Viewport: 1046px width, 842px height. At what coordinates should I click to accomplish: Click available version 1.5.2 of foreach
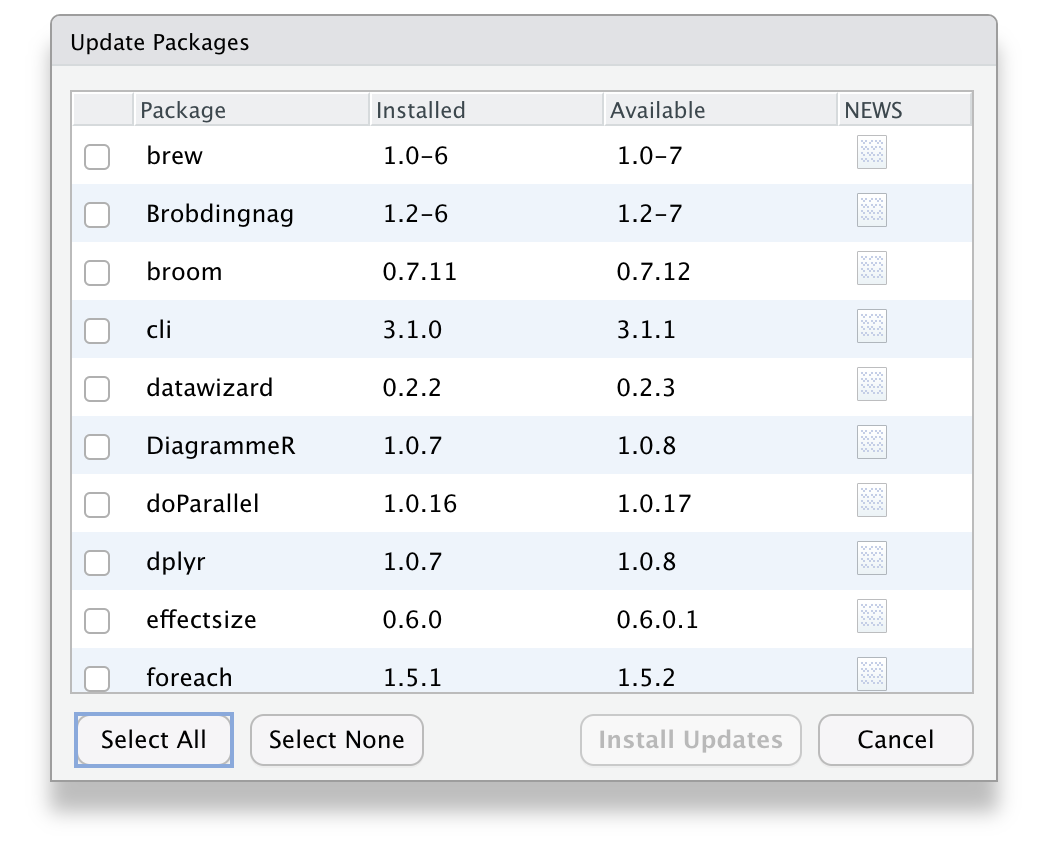coord(646,679)
